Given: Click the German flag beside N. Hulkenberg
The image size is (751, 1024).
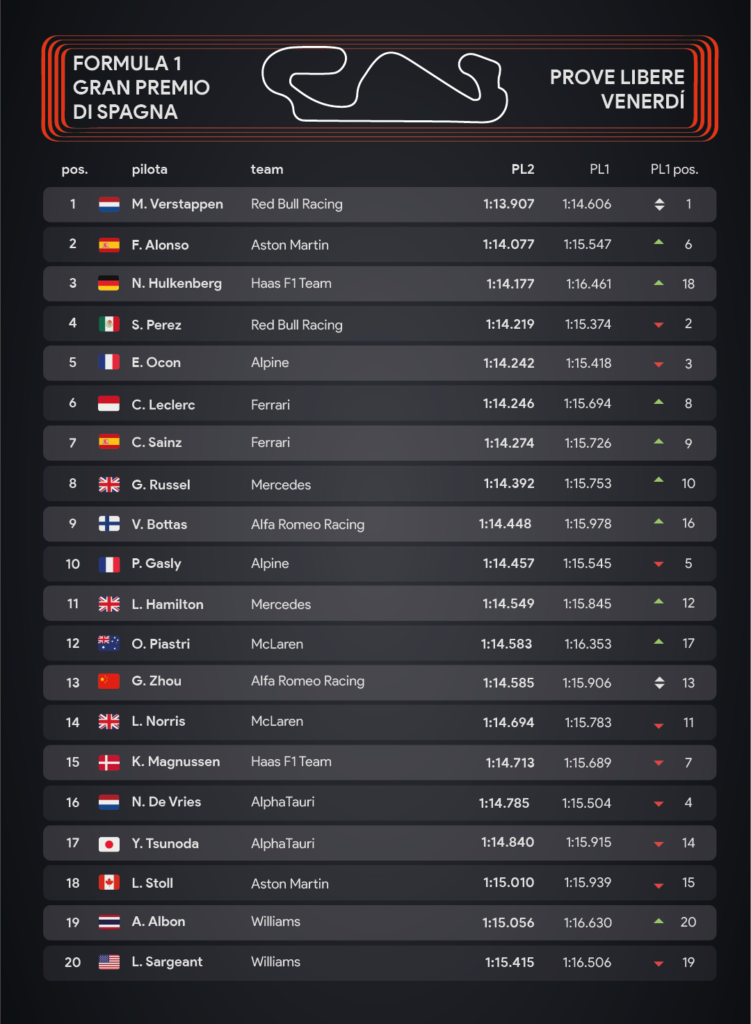Looking at the screenshot, I should coord(109,283).
